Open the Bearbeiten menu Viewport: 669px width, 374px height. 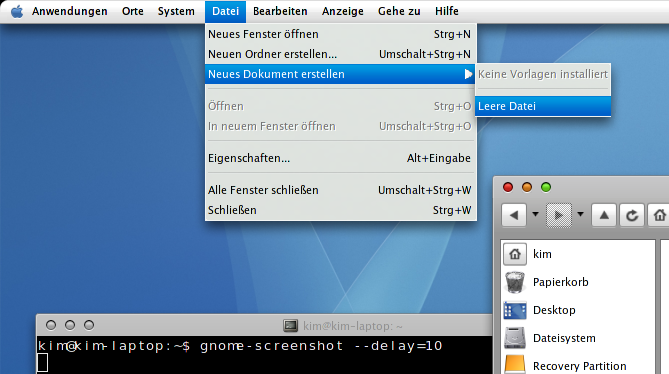click(280, 12)
